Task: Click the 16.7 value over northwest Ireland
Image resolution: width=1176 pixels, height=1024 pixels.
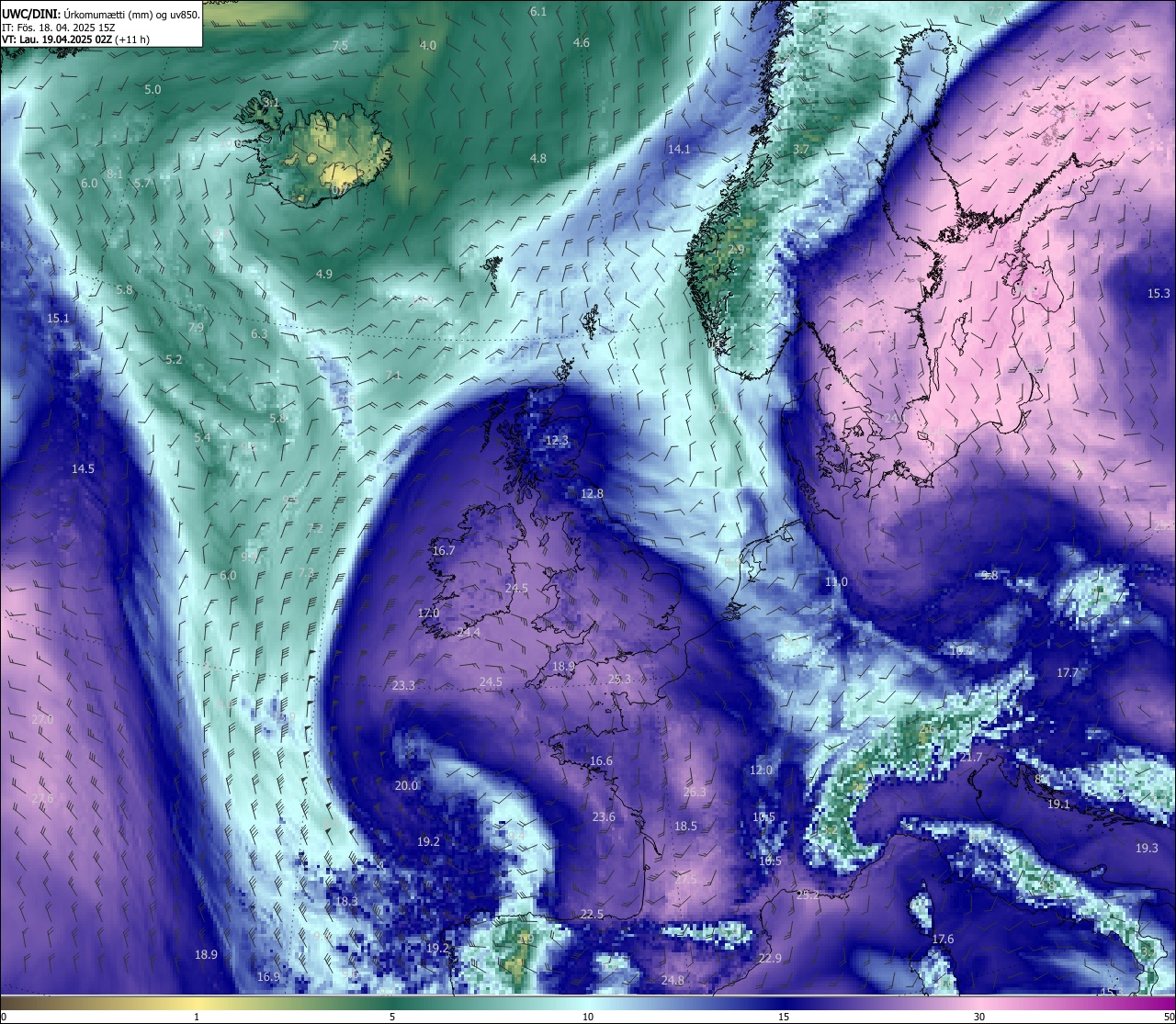Action: 444,550
